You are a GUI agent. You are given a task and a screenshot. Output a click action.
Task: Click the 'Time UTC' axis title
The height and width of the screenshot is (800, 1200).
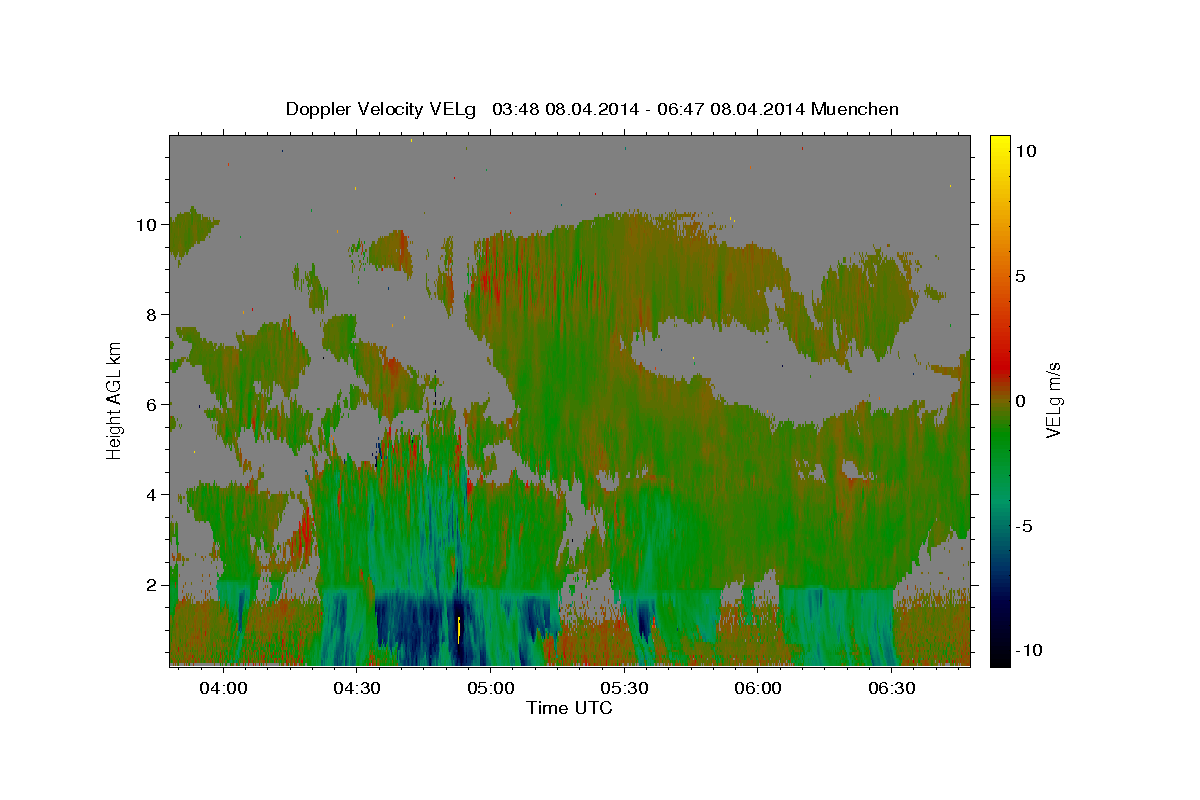coord(569,708)
